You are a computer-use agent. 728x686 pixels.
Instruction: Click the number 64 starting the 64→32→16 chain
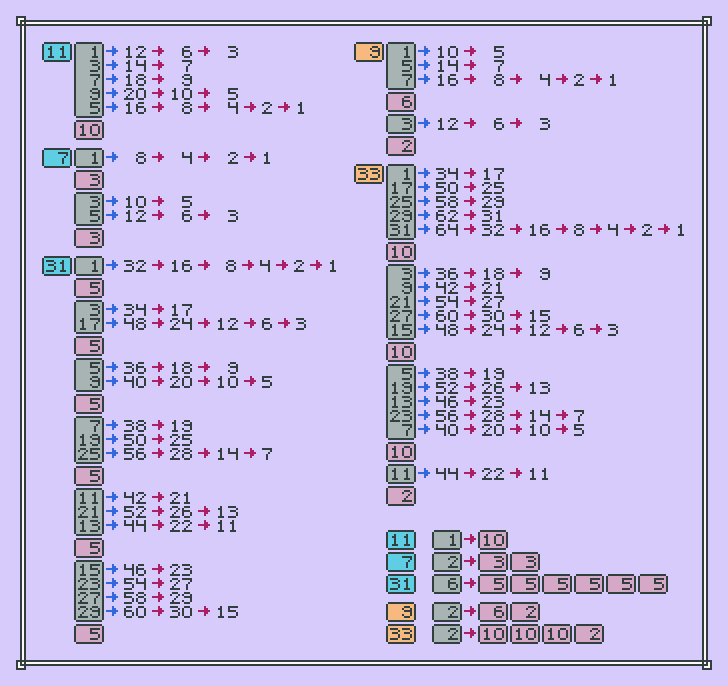pos(446,230)
